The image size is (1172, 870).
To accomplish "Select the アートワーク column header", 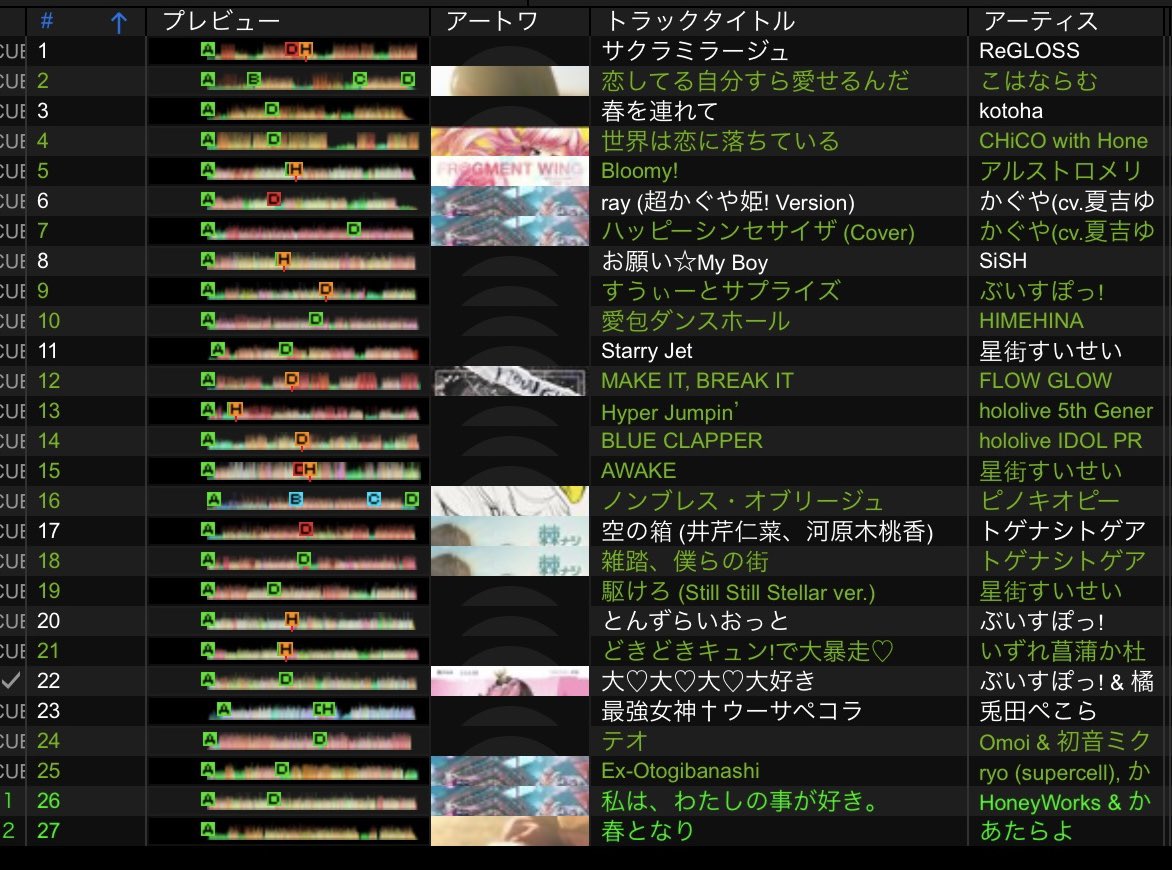I will pos(491,21).
